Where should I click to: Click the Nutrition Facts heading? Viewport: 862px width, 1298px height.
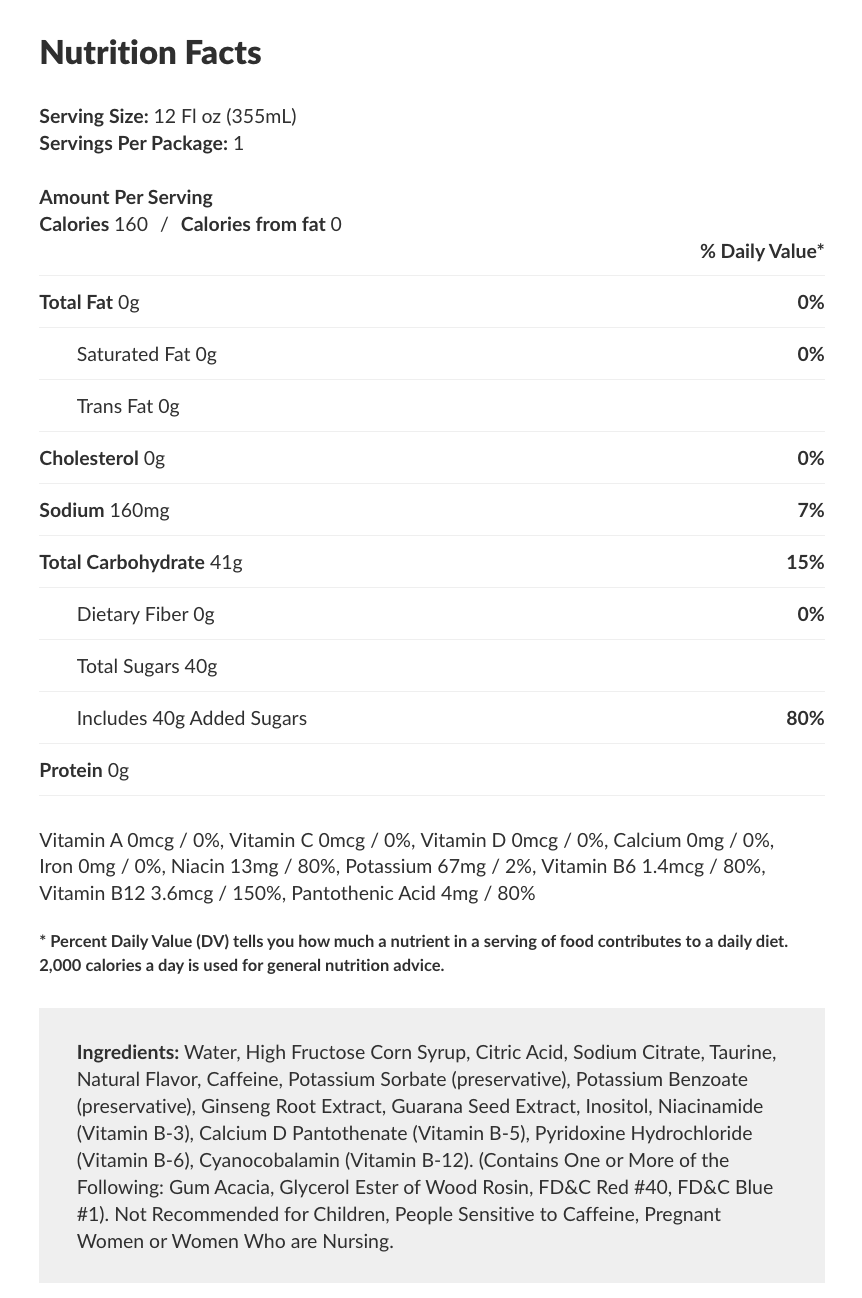click(x=150, y=52)
